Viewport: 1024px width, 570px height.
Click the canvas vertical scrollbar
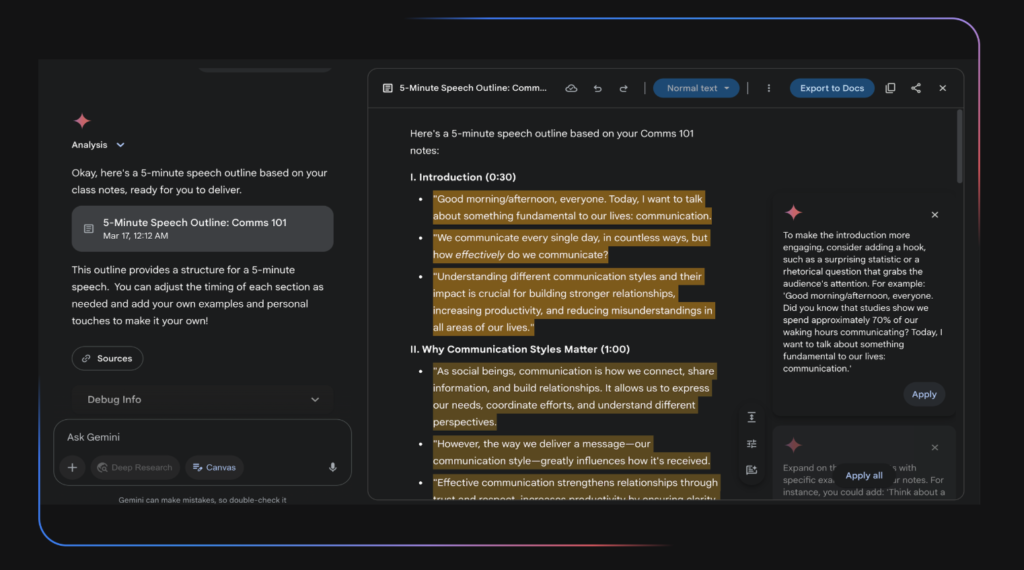(959, 147)
